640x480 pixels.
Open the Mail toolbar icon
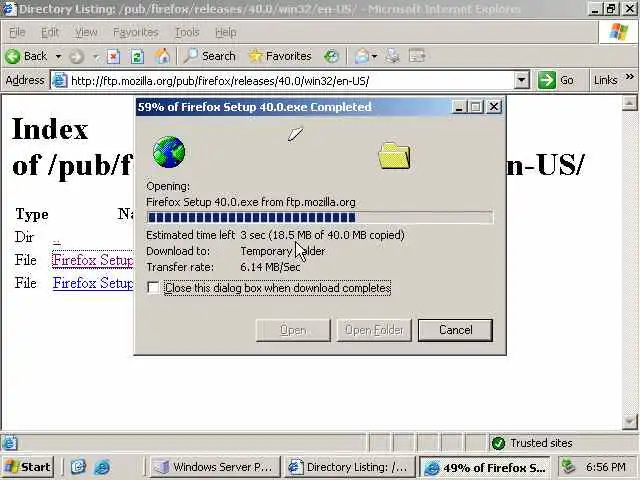click(x=362, y=56)
